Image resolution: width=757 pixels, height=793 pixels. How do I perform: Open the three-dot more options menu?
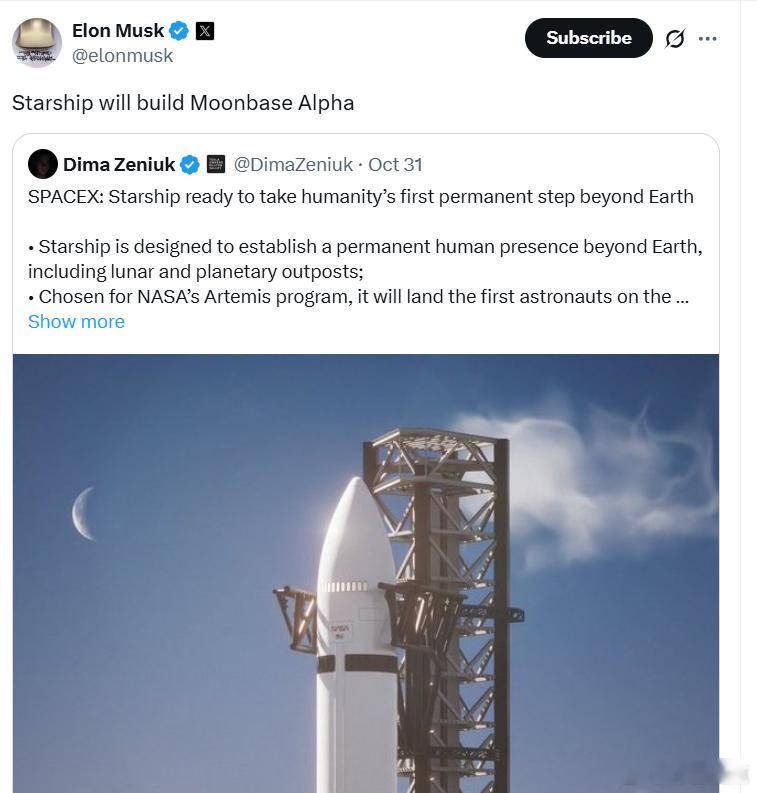click(x=708, y=38)
